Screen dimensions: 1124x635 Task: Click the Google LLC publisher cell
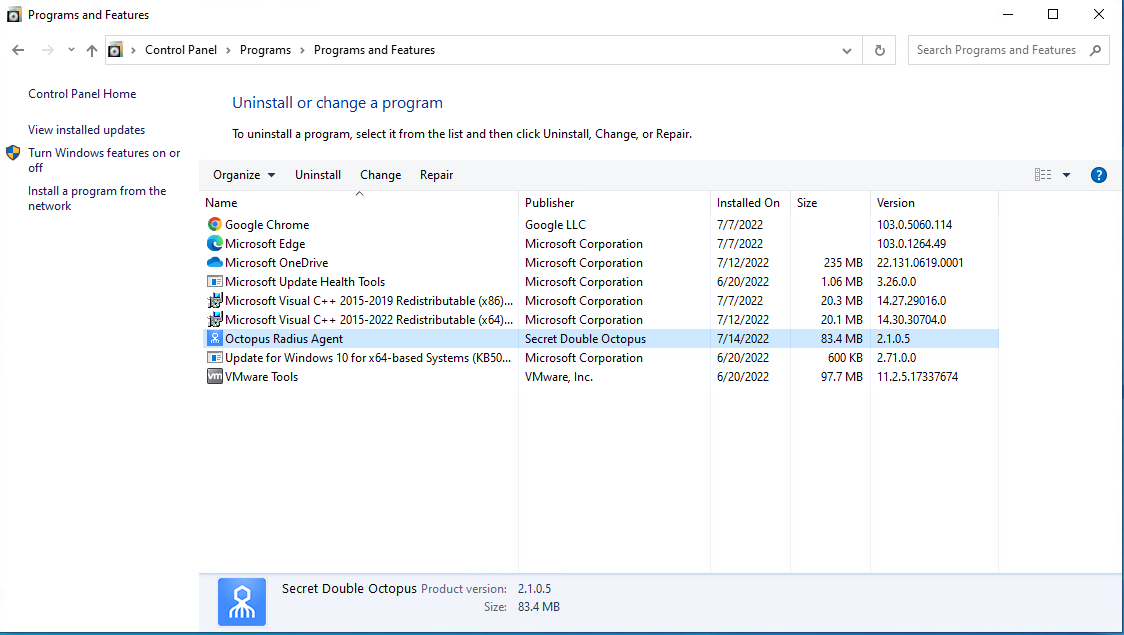pos(555,224)
